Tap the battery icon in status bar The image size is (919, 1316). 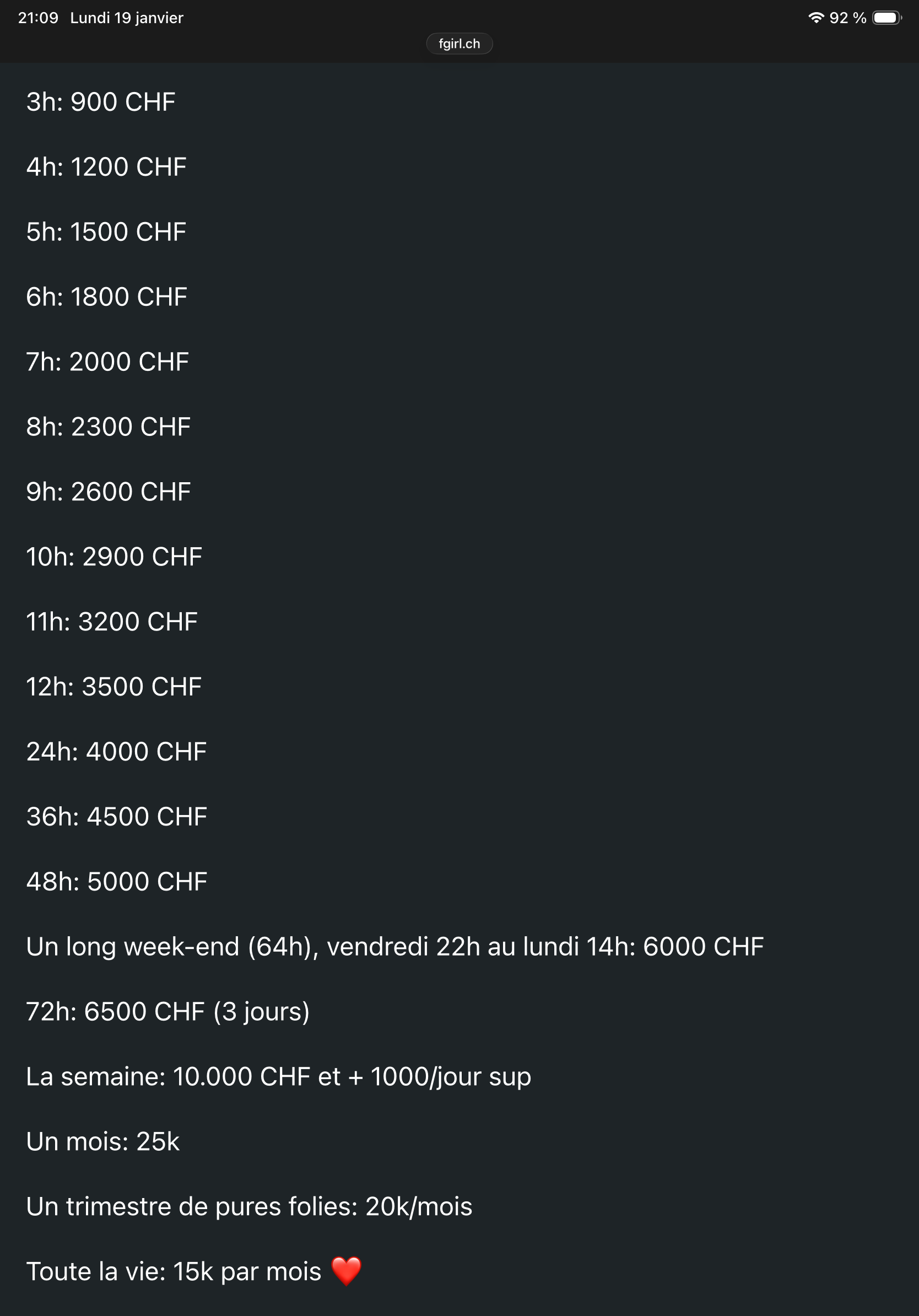click(x=886, y=18)
